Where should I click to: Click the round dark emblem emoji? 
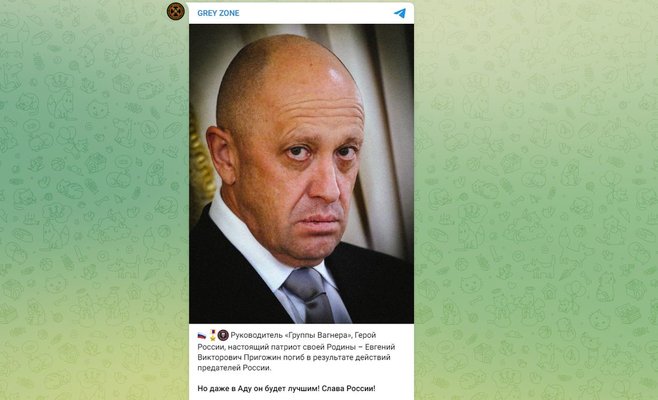[x=223, y=335]
